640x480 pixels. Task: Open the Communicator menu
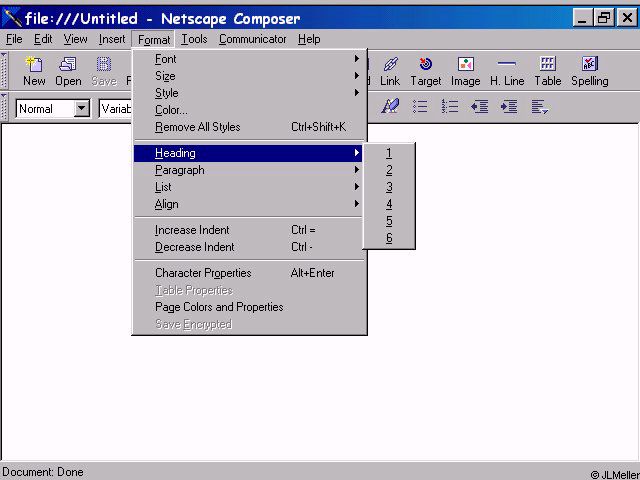pos(252,39)
